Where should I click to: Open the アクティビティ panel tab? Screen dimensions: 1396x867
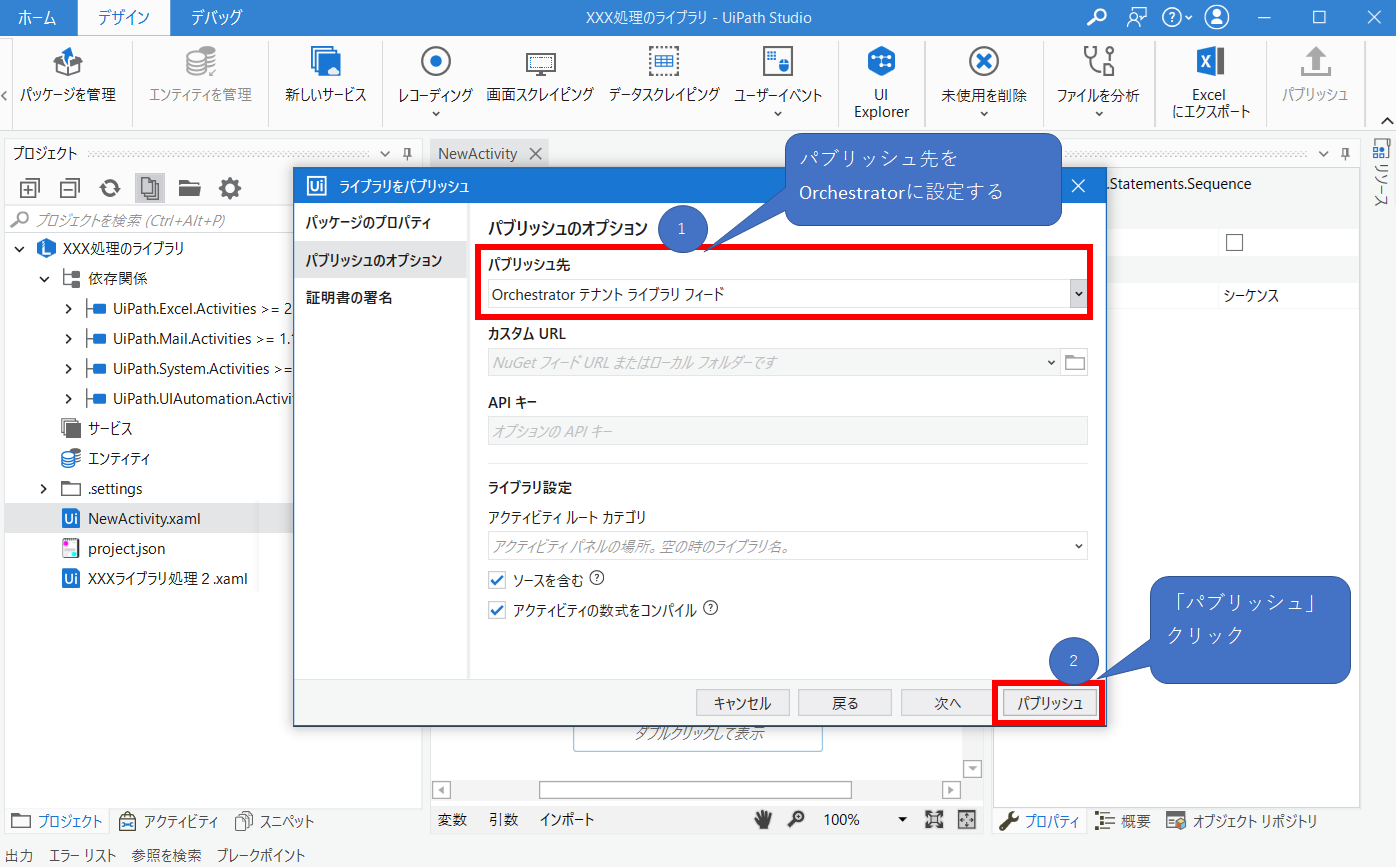click(x=168, y=821)
